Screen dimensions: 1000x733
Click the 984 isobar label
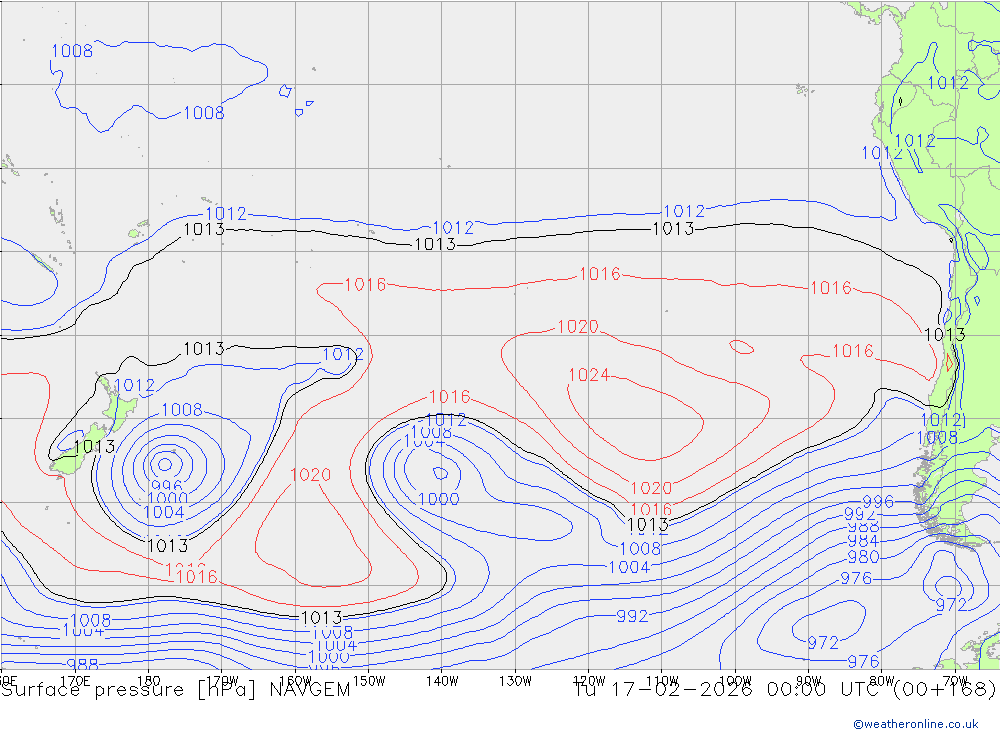pyautogui.click(x=863, y=541)
